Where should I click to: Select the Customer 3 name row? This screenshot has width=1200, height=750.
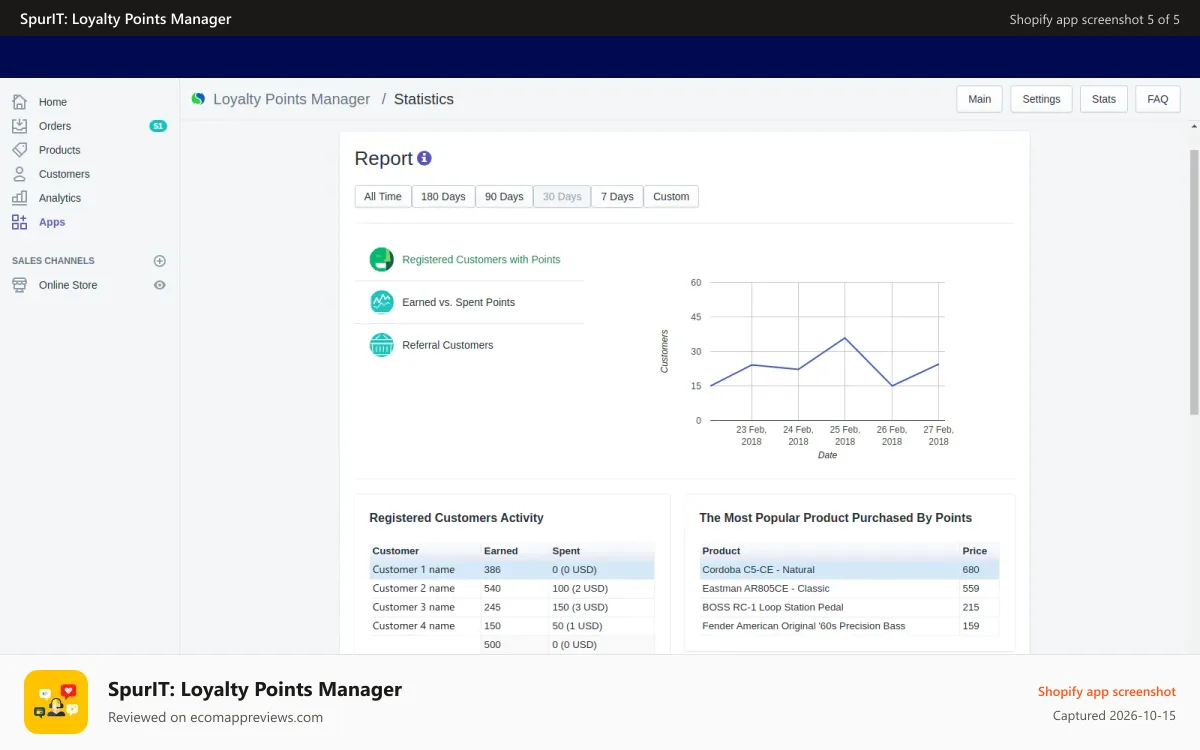click(x=512, y=608)
